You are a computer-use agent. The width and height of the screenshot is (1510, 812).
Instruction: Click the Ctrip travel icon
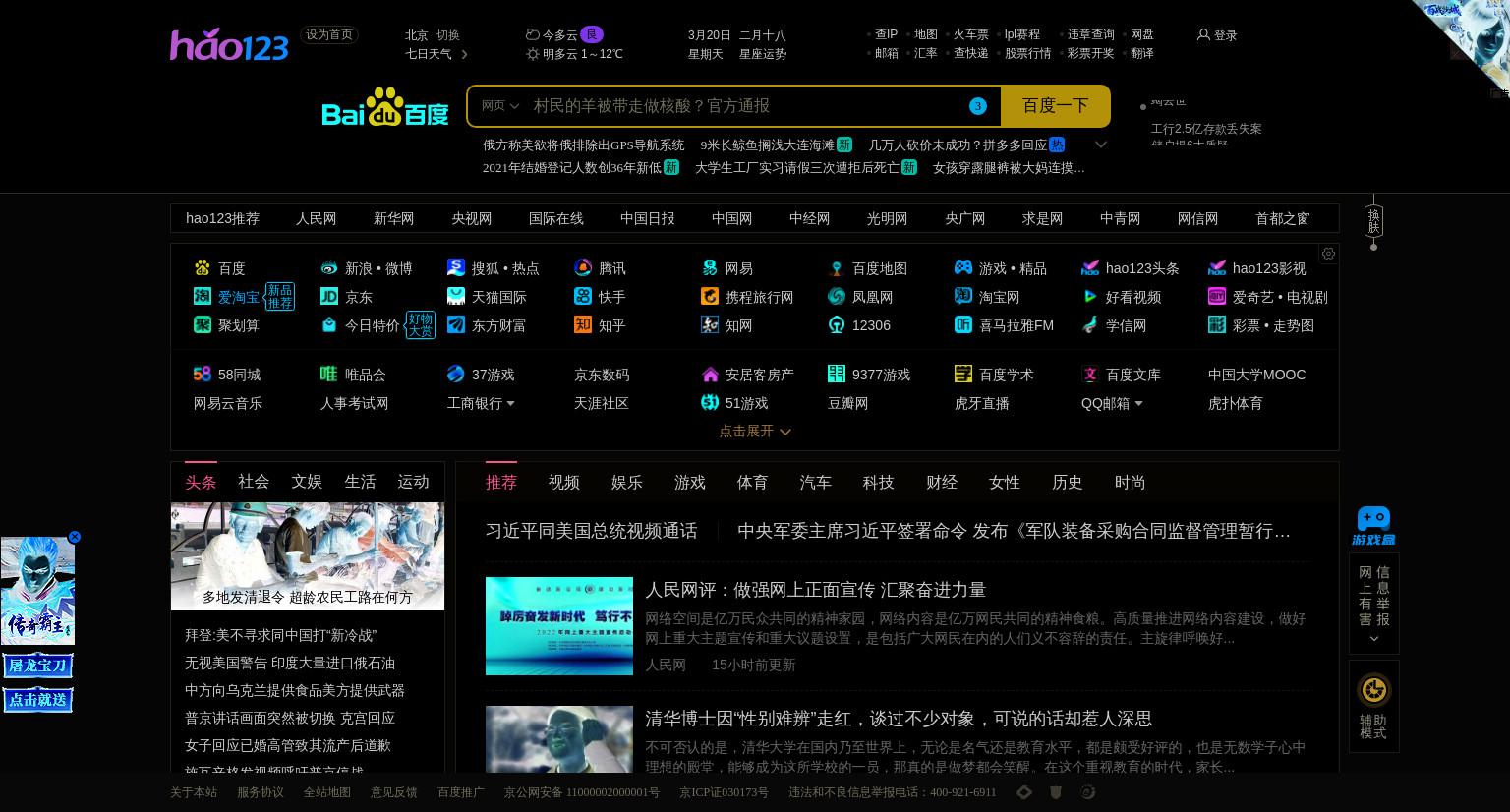pyautogui.click(x=710, y=296)
